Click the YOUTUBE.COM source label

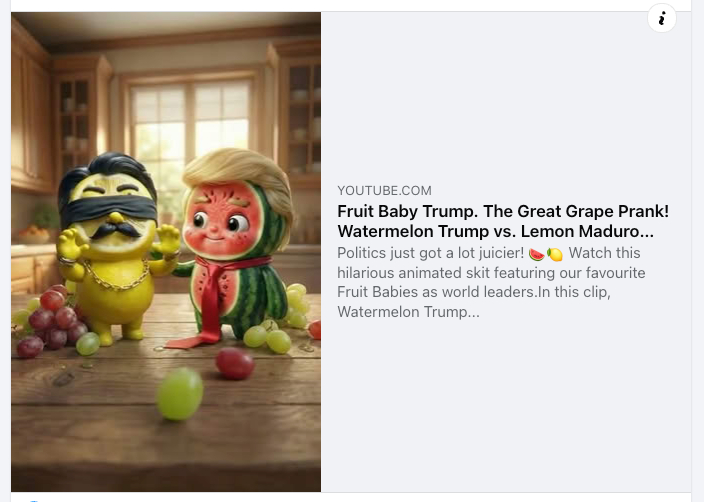pos(384,190)
